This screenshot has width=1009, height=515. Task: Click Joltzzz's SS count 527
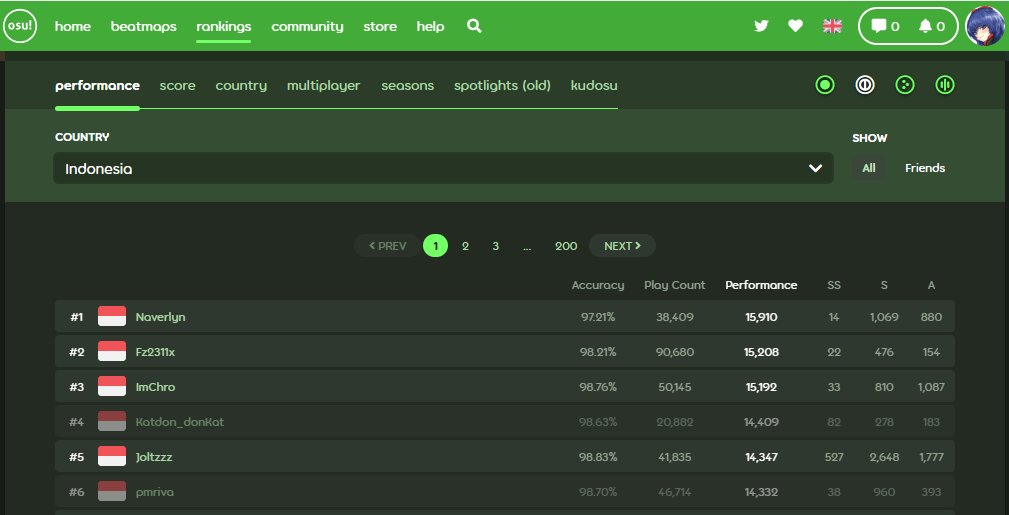pos(834,457)
